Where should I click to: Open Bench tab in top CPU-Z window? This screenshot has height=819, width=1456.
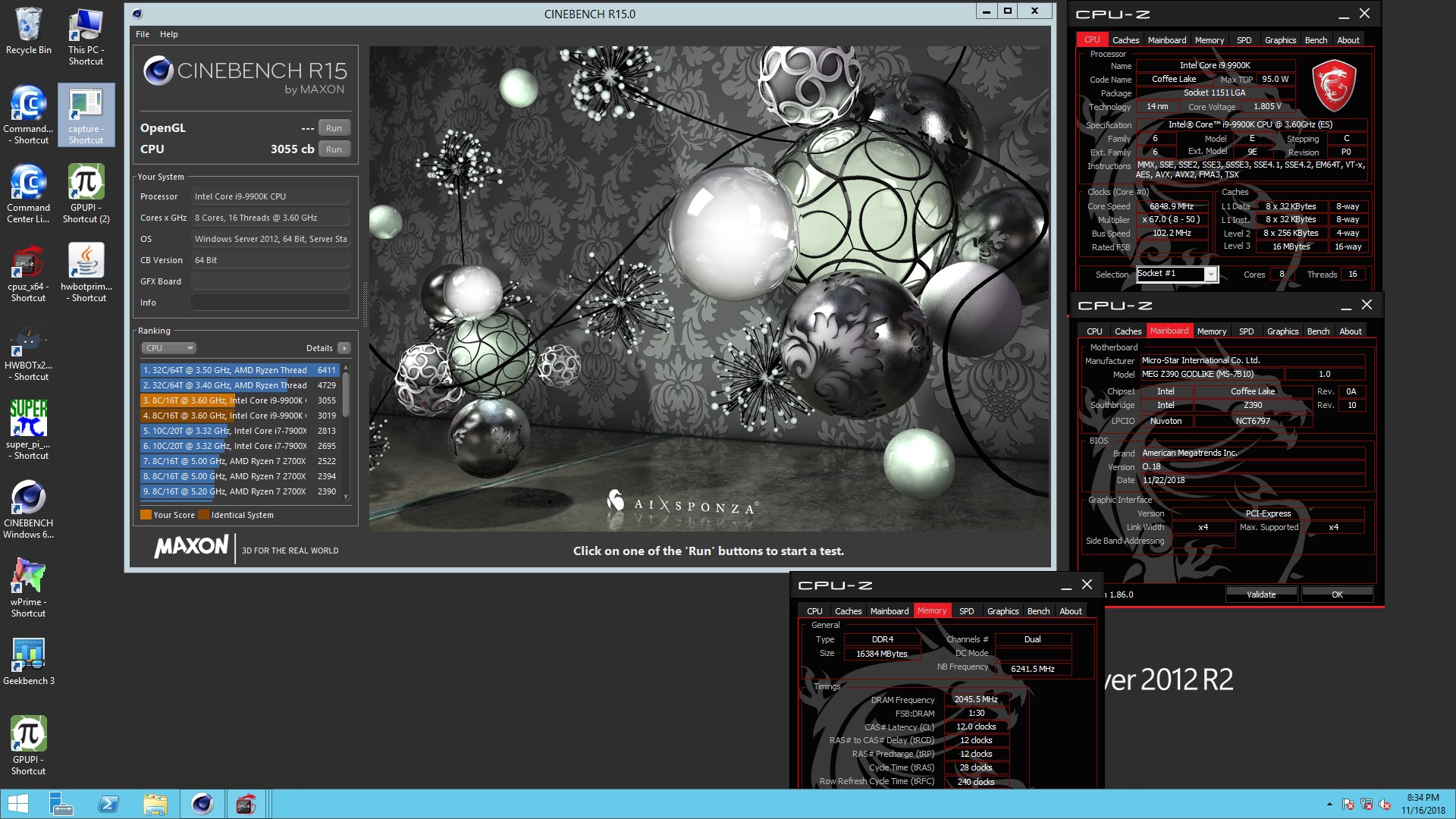[x=1316, y=40]
